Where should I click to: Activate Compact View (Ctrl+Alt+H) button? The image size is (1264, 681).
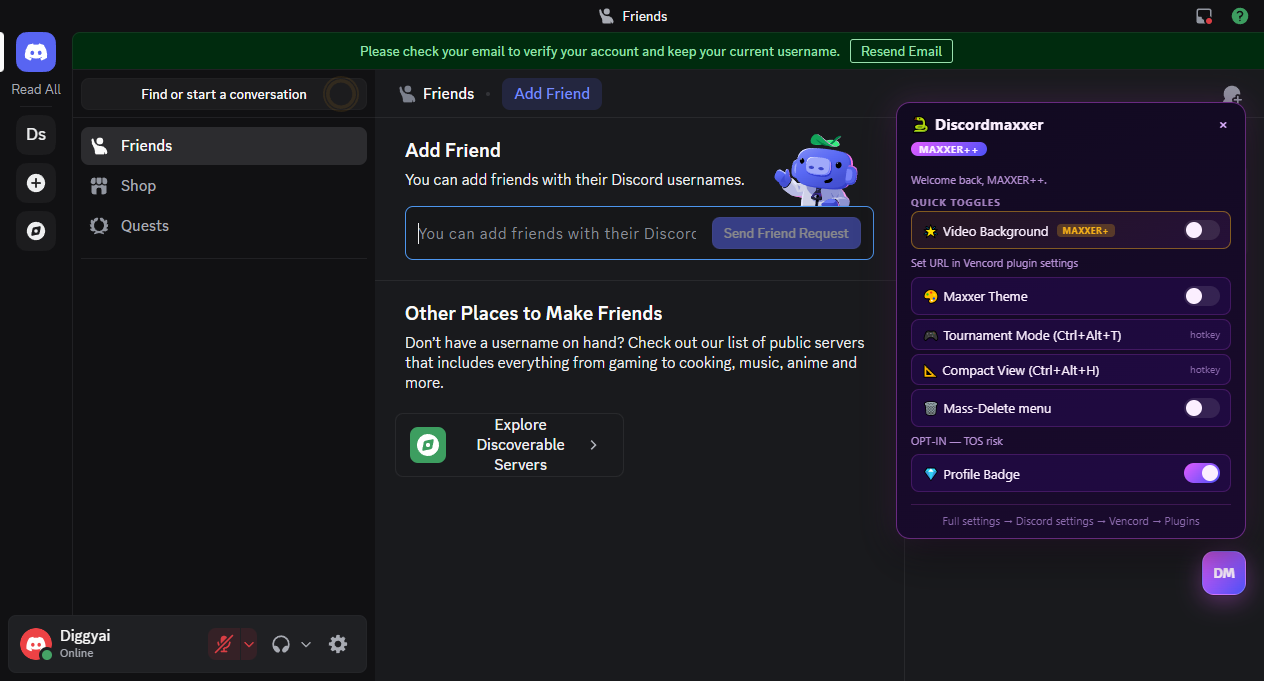point(1071,370)
